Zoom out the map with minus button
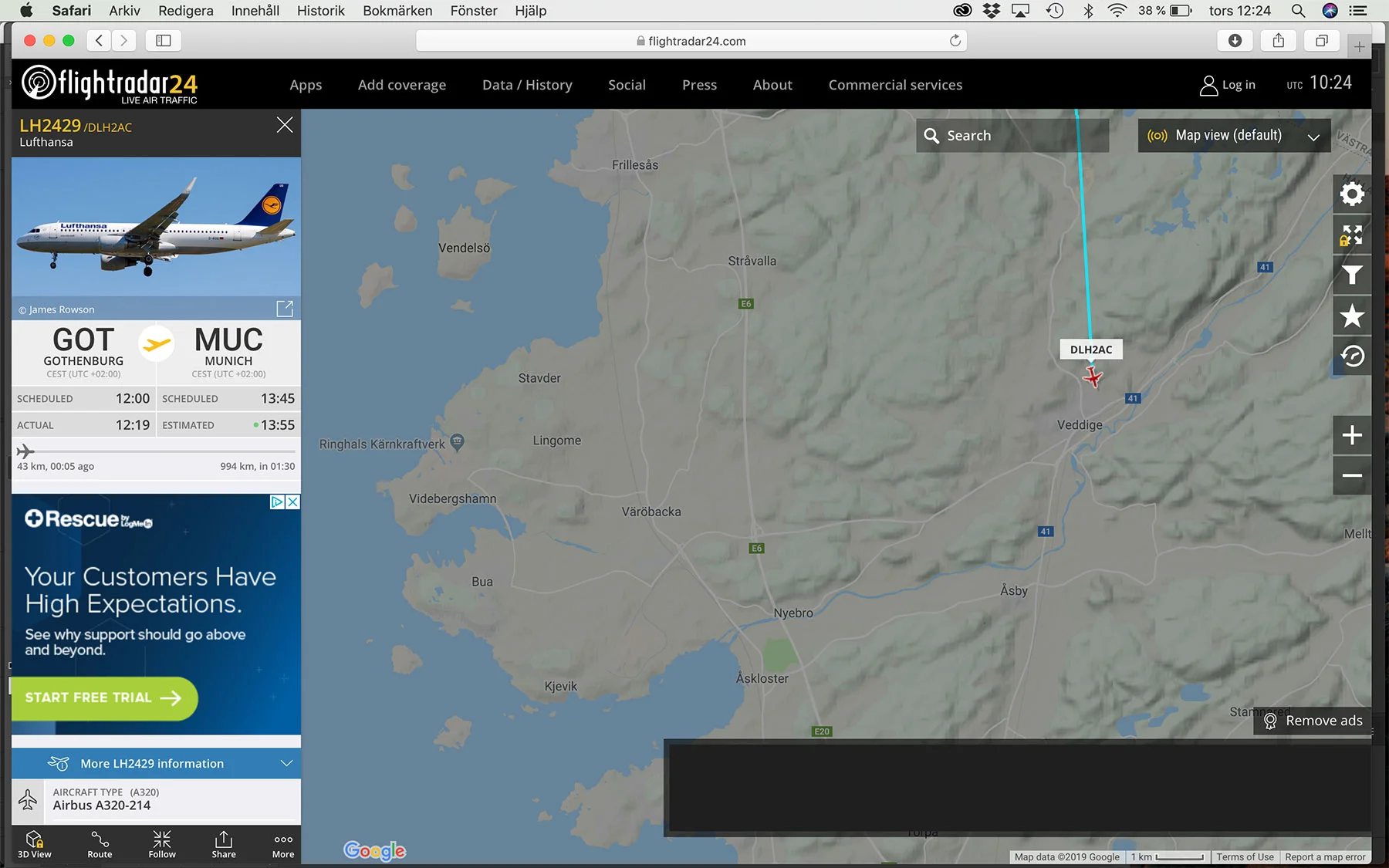Screen dimensions: 1389x868 click(x=1352, y=475)
